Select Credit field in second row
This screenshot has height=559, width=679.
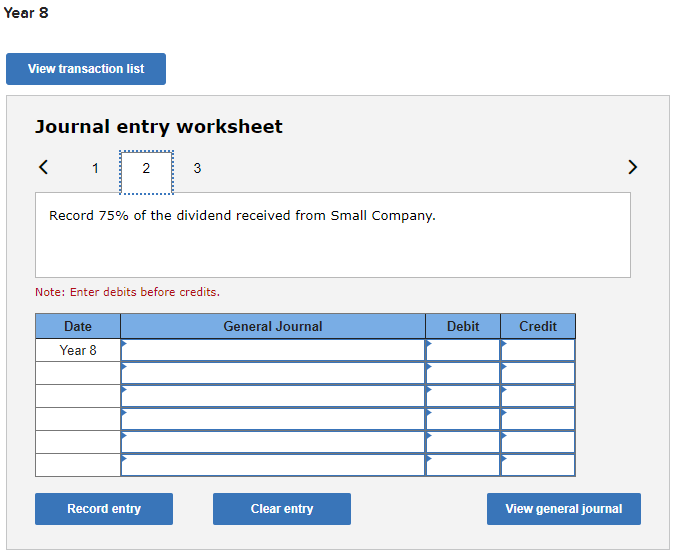click(538, 373)
